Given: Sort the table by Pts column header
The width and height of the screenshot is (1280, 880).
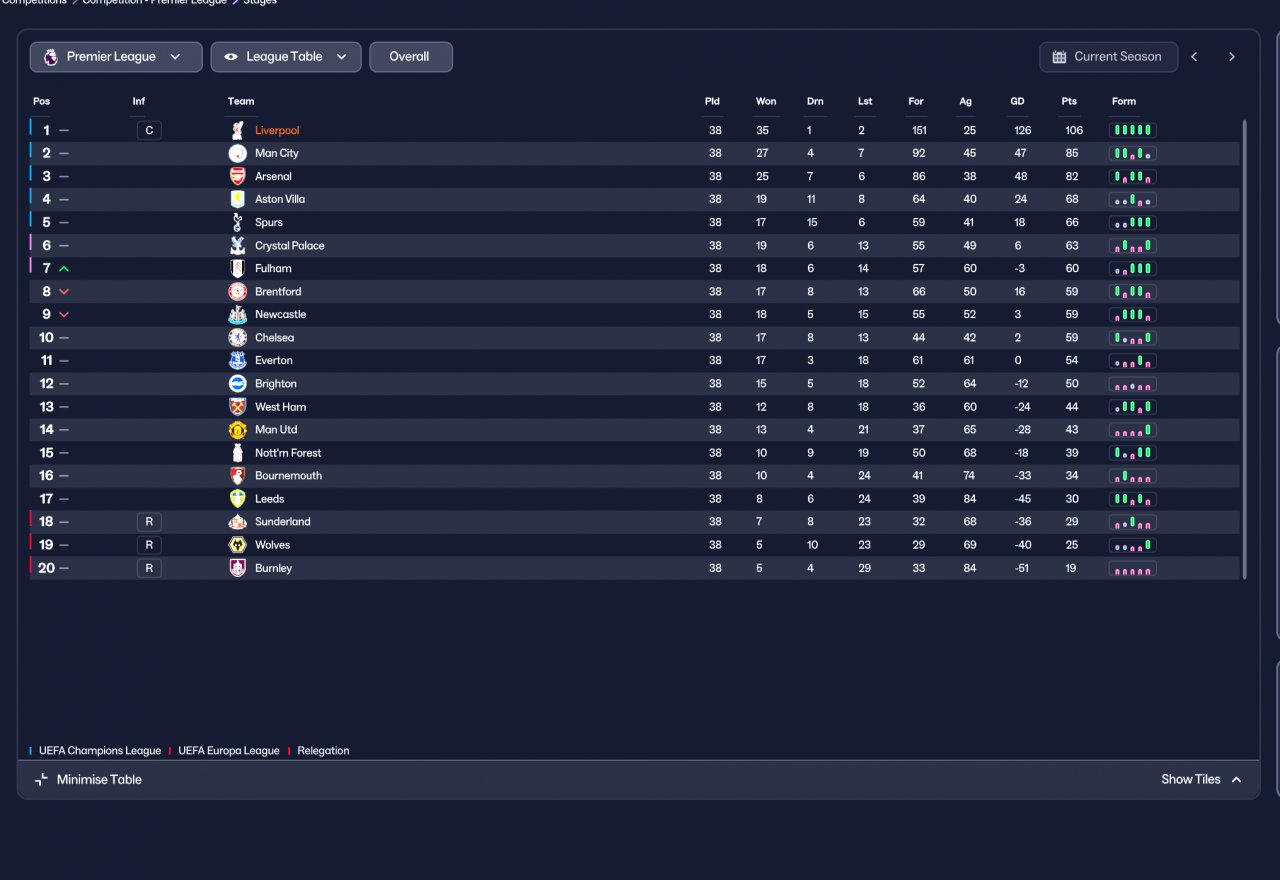Looking at the screenshot, I should tap(1069, 101).
